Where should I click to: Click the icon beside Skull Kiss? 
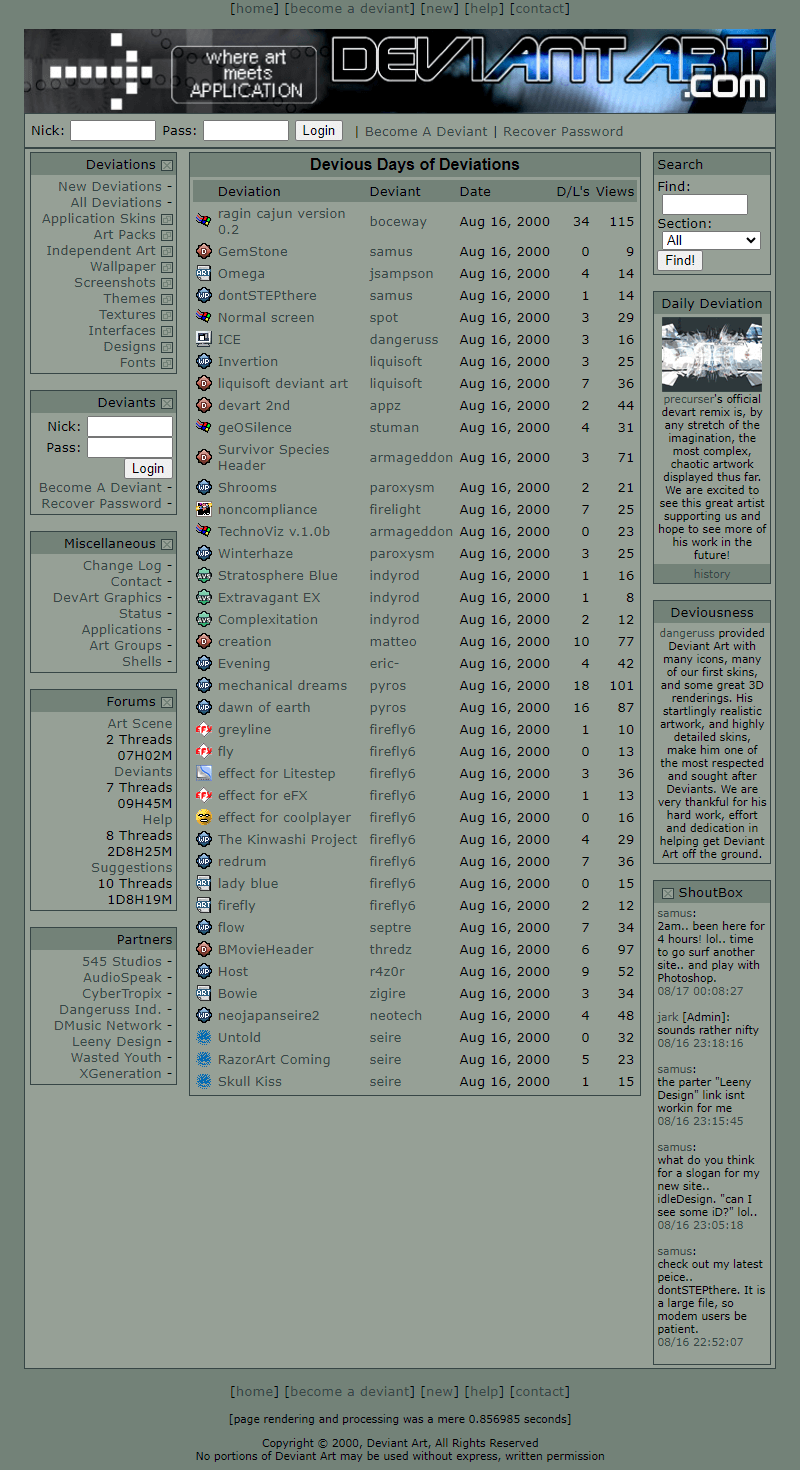[x=204, y=1082]
